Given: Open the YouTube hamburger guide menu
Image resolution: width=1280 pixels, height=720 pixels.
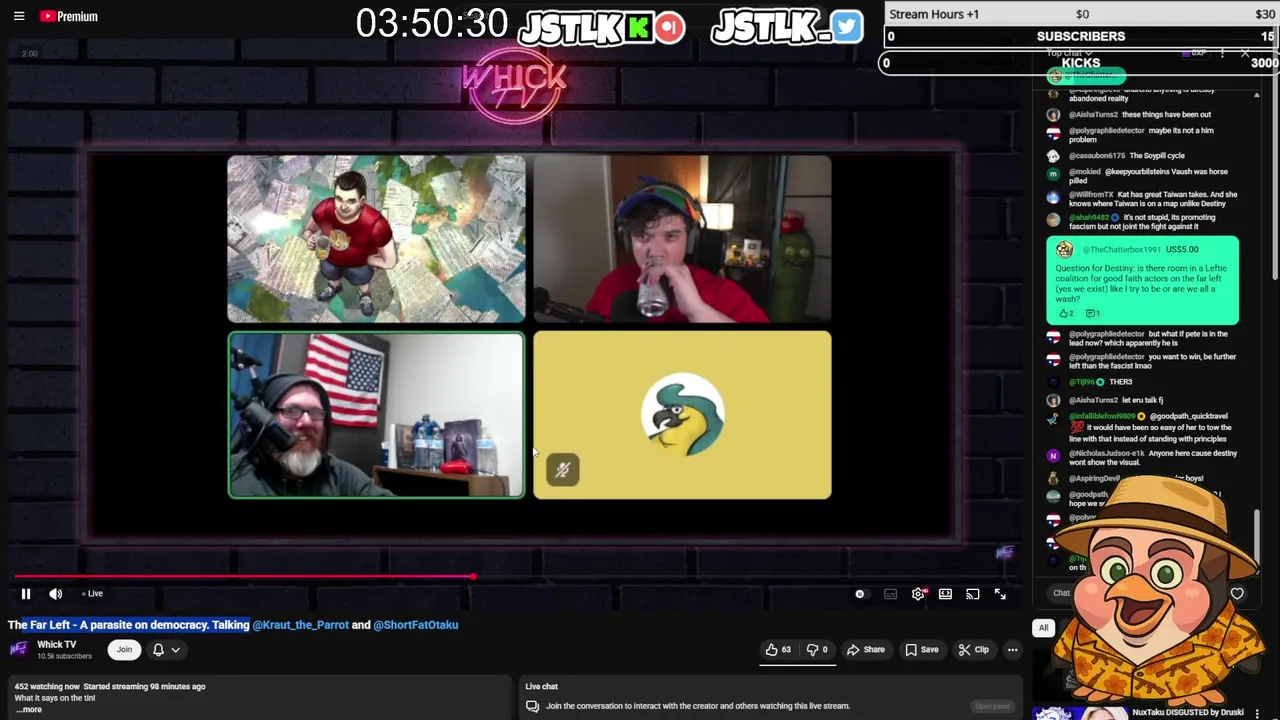Looking at the screenshot, I should [x=19, y=16].
